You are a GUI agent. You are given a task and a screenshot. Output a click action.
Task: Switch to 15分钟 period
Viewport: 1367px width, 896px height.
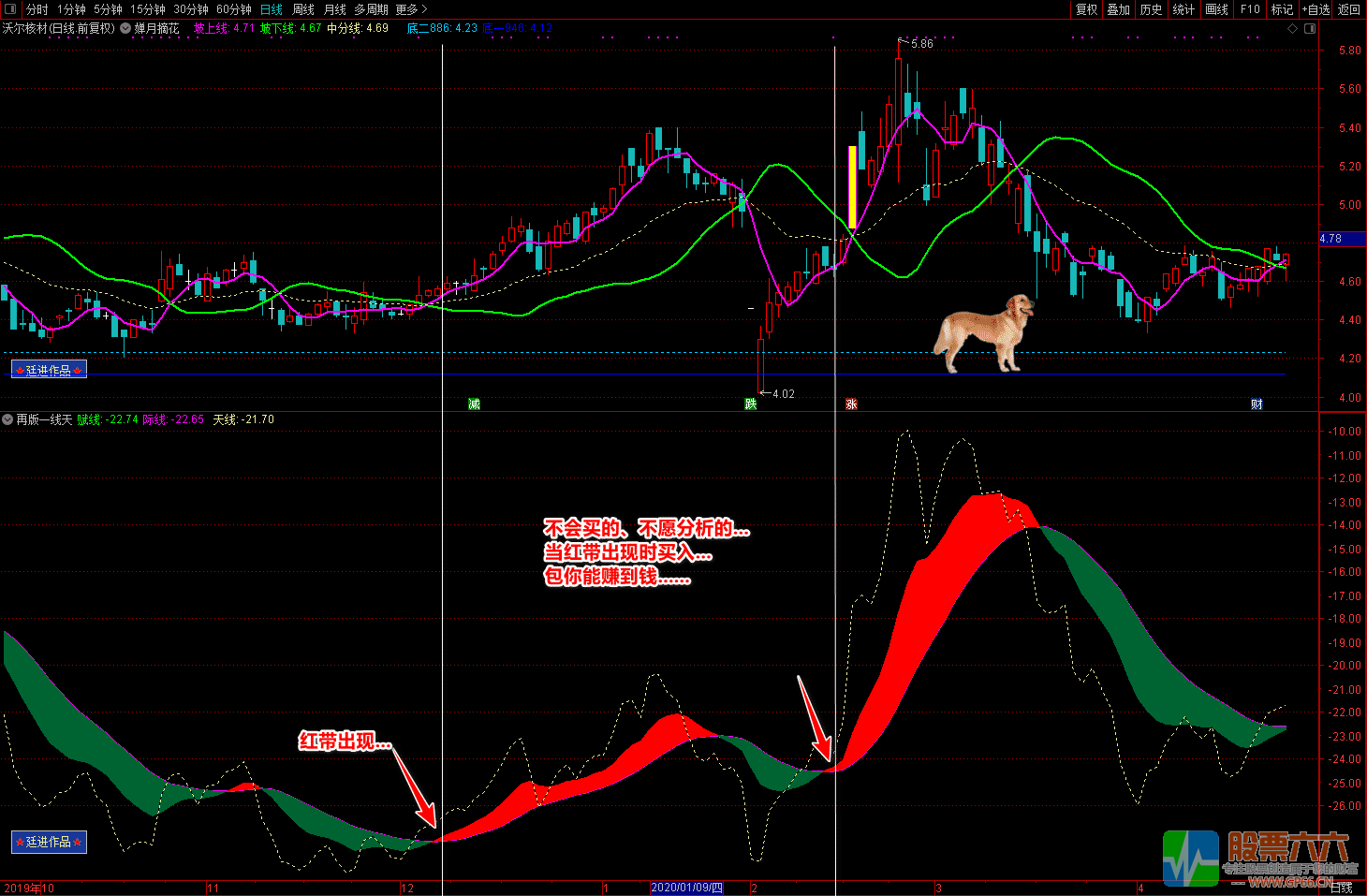[148, 9]
